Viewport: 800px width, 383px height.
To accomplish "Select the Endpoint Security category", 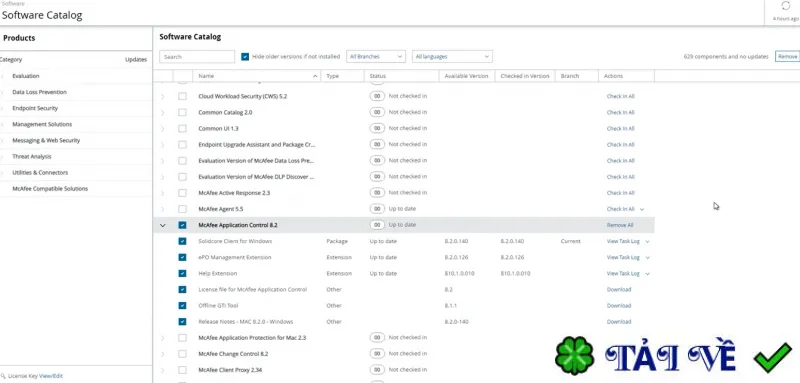I will click(x=35, y=108).
